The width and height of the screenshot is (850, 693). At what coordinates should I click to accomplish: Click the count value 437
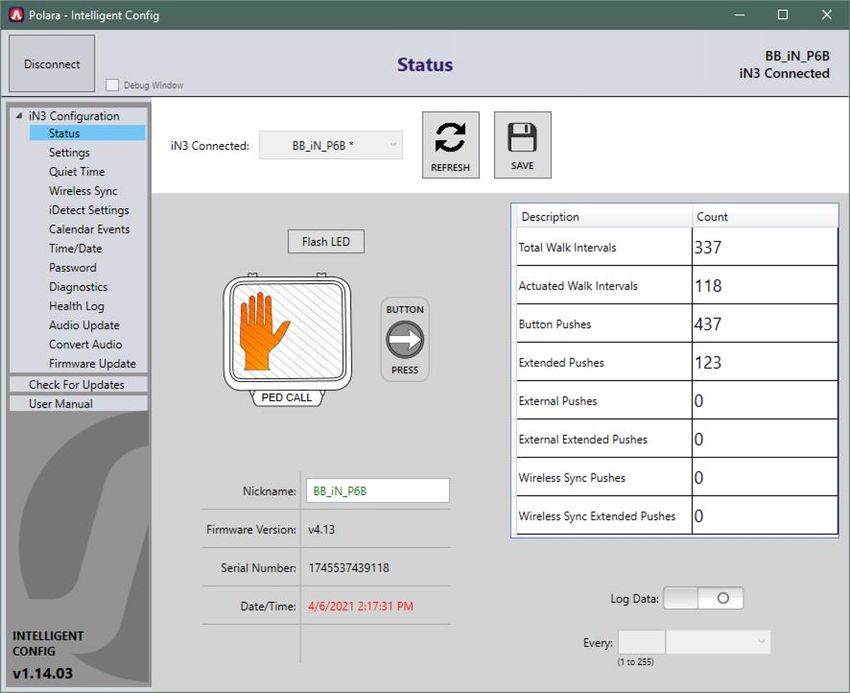tap(708, 324)
